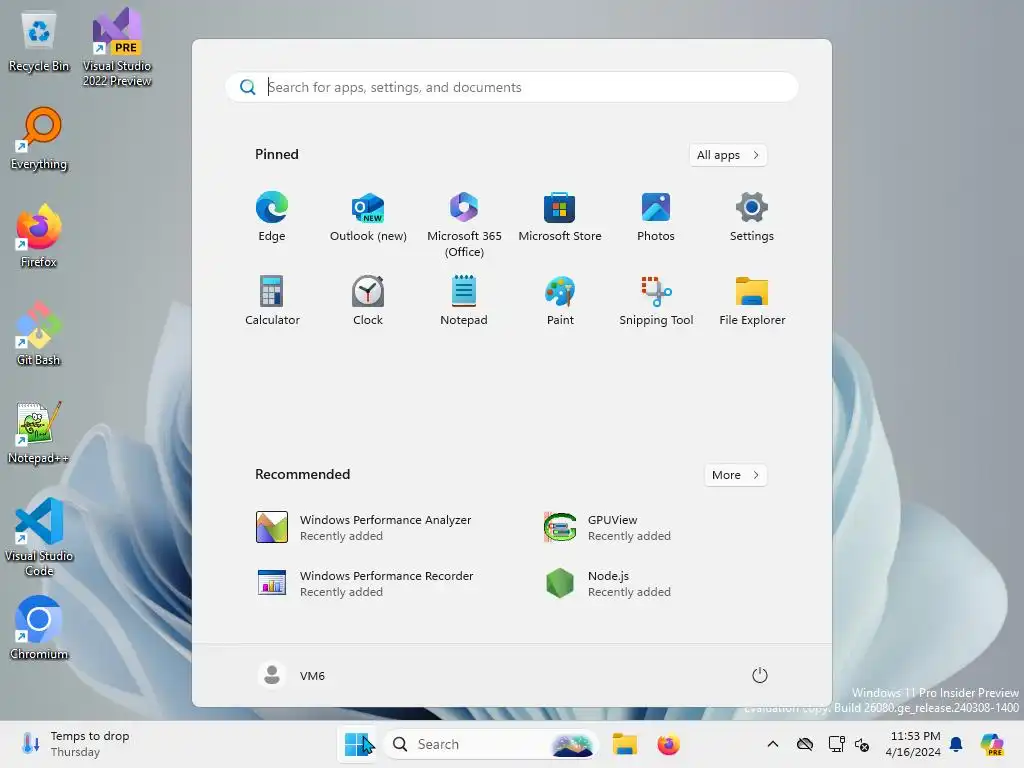Select Visual Studio 2022 Preview desktop shortcut
This screenshot has height=768, width=1024.
(x=117, y=47)
